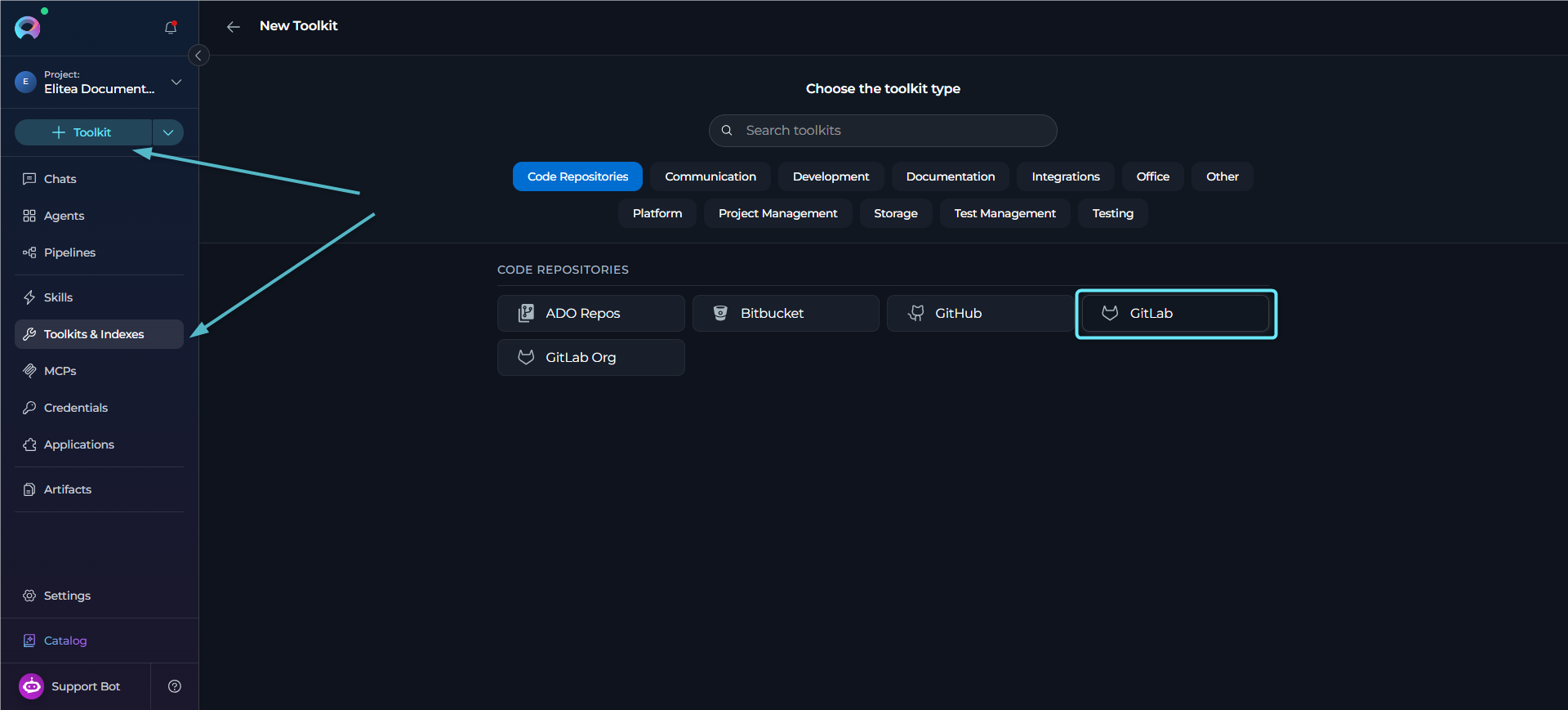Image resolution: width=1568 pixels, height=710 pixels.
Task: Go to Pipelines in the sidebar
Action: pyautogui.click(x=99, y=252)
